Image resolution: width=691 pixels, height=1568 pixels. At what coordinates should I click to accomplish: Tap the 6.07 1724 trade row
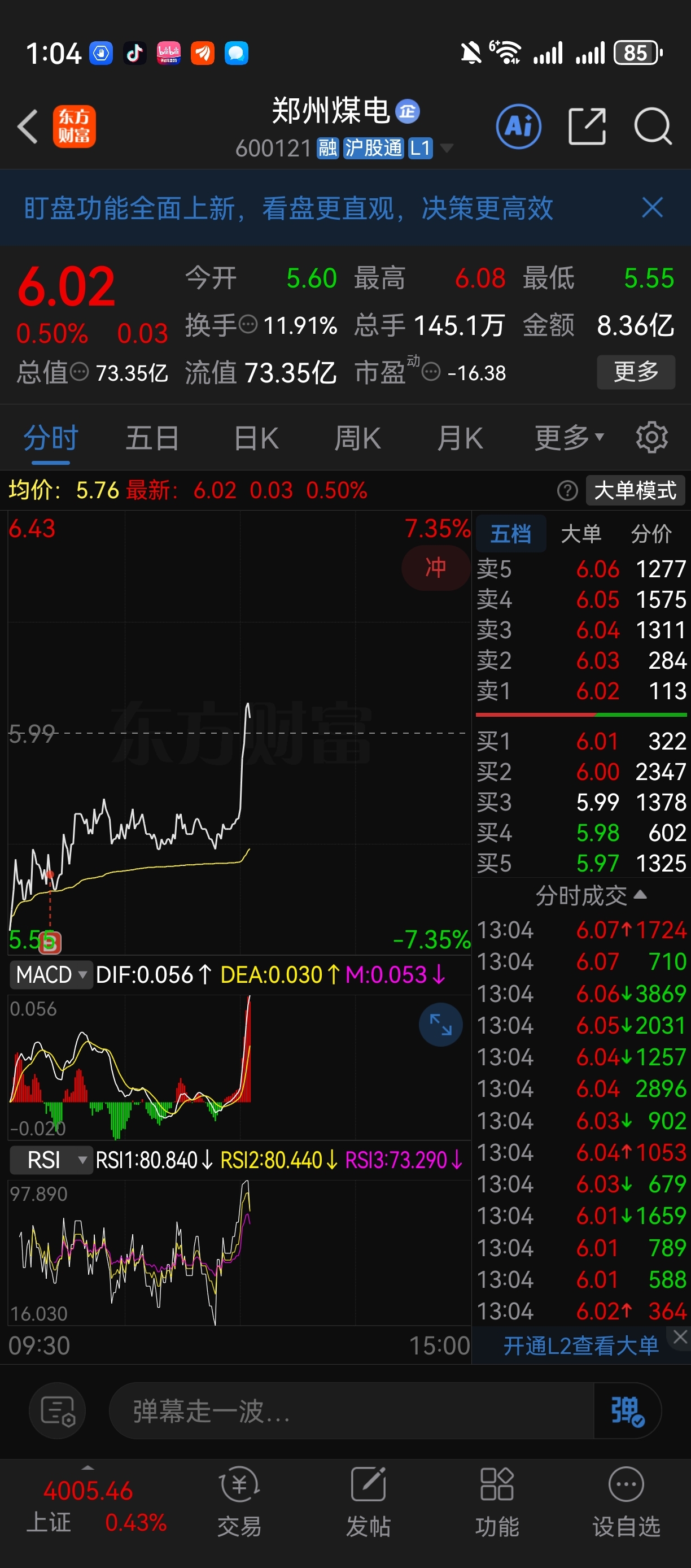(581, 930)
